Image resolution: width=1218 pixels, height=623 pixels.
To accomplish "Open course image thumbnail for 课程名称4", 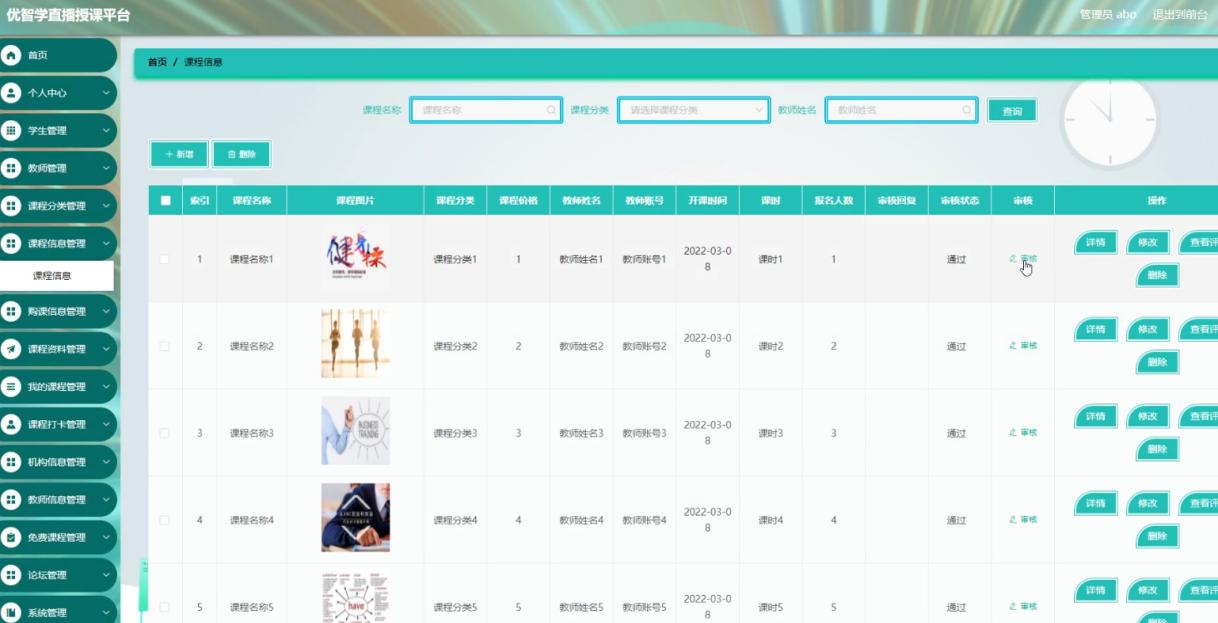I will click(x=355, y=517).
